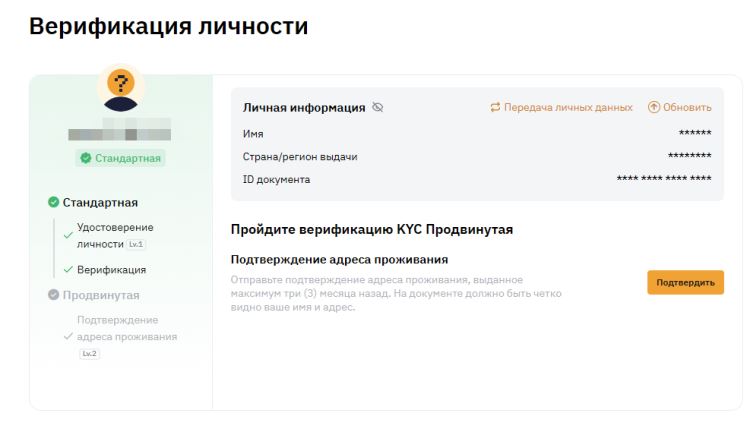This screenshot has width=750, height=432.
Task: Click the gray check icon beside Продвинутая
Action: (x=53, y=295)
